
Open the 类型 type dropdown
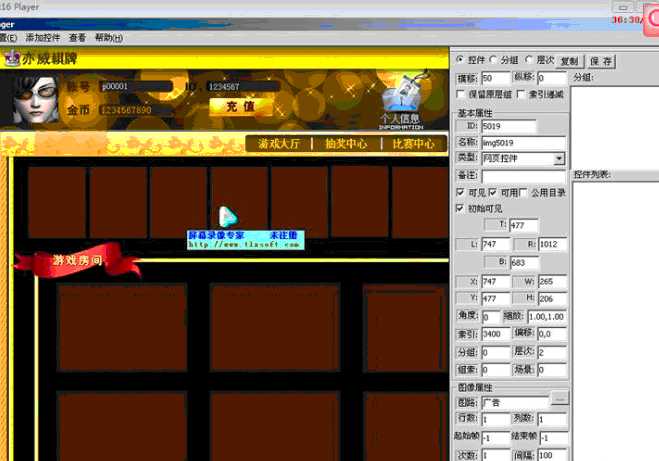point(559,159)
